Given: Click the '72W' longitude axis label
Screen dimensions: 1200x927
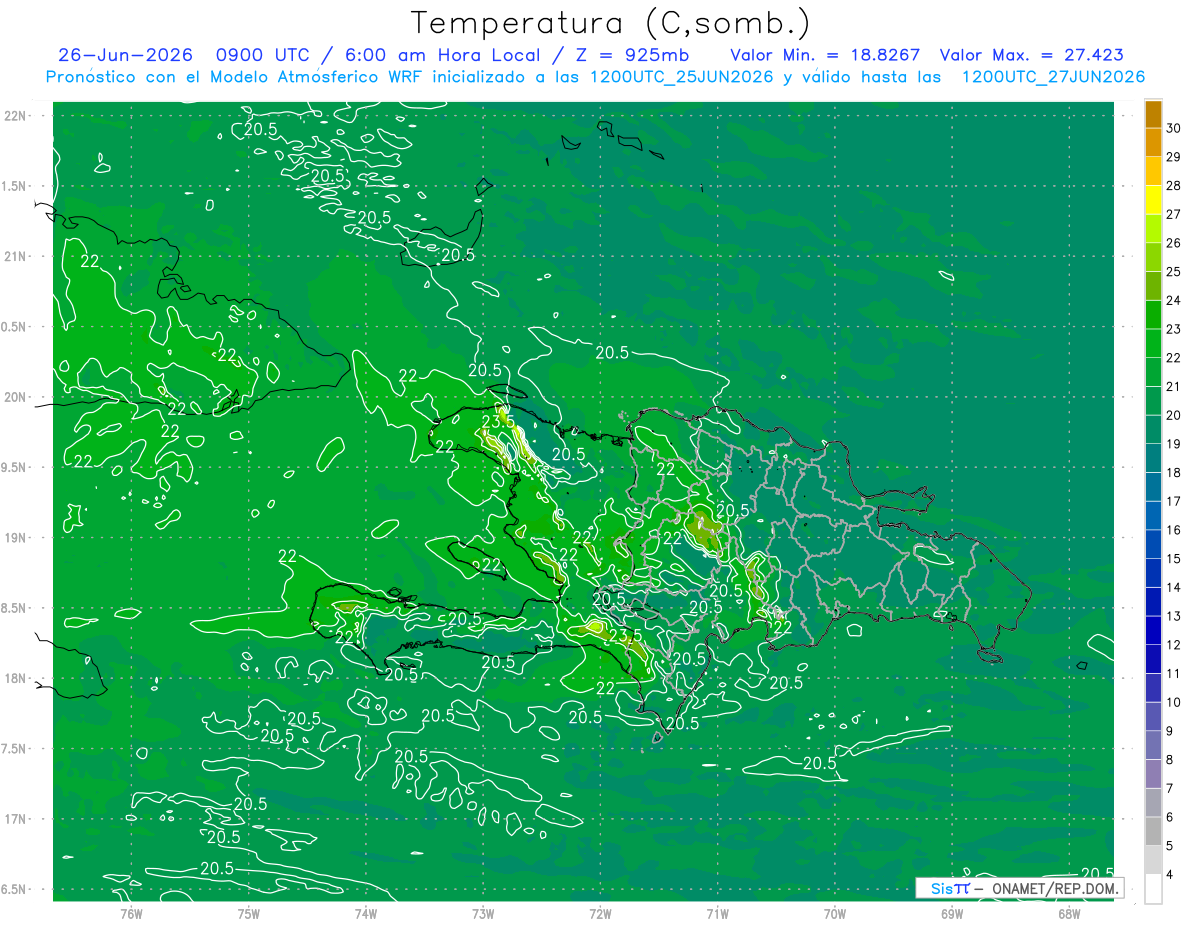Looking at the screenshot, I should click(x=600, y=913).
